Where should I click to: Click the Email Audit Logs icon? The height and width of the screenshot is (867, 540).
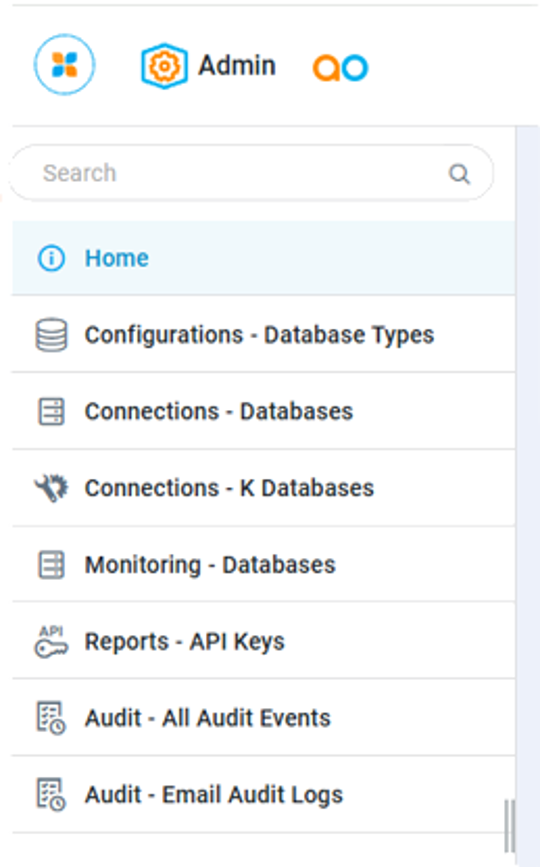pyautogui.click(x=51, y=795)
